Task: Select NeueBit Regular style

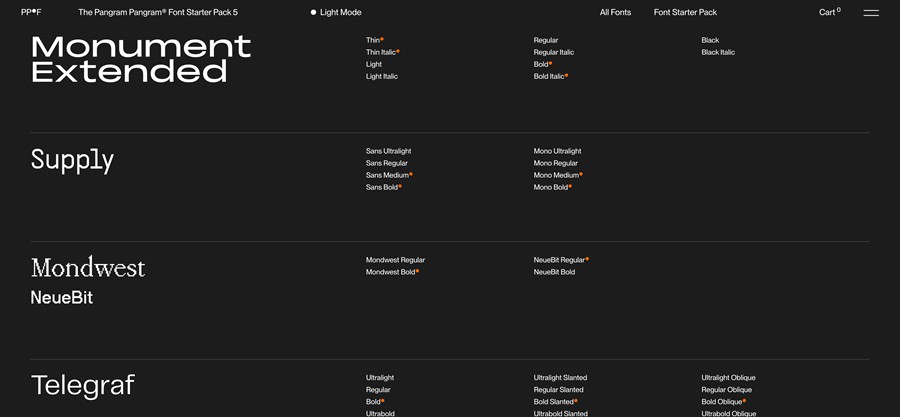Action: click(x=561, y=260)
